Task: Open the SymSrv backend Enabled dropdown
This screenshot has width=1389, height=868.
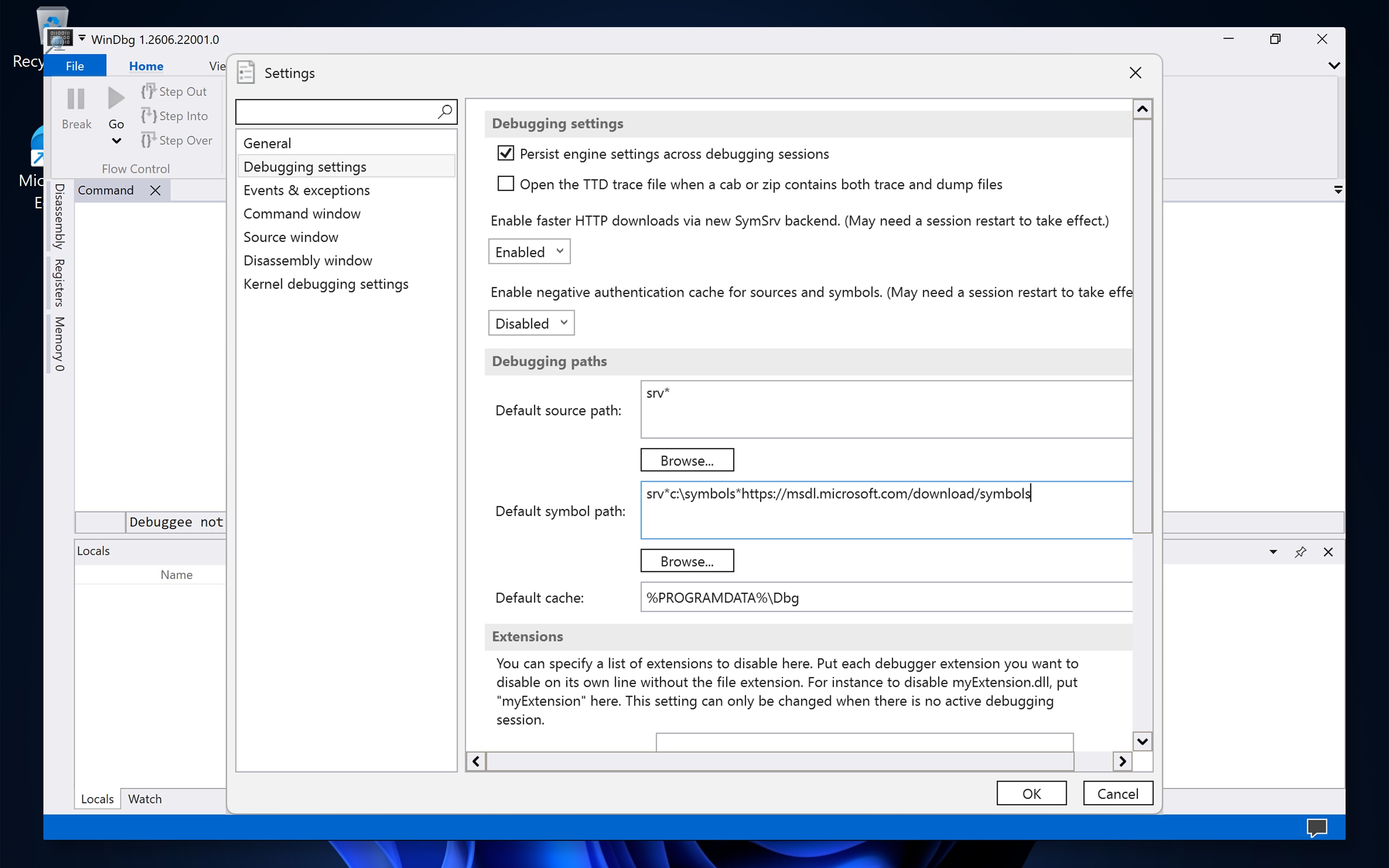Action: 529,251
